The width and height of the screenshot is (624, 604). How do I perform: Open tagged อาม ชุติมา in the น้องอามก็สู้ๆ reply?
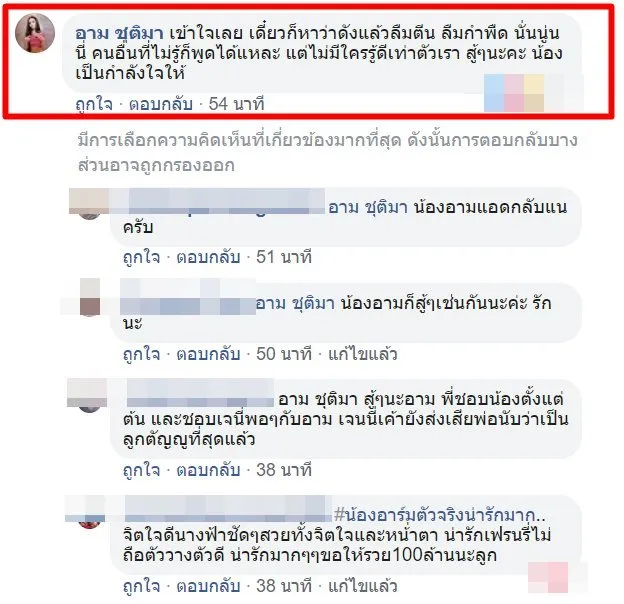coord(295,304)
